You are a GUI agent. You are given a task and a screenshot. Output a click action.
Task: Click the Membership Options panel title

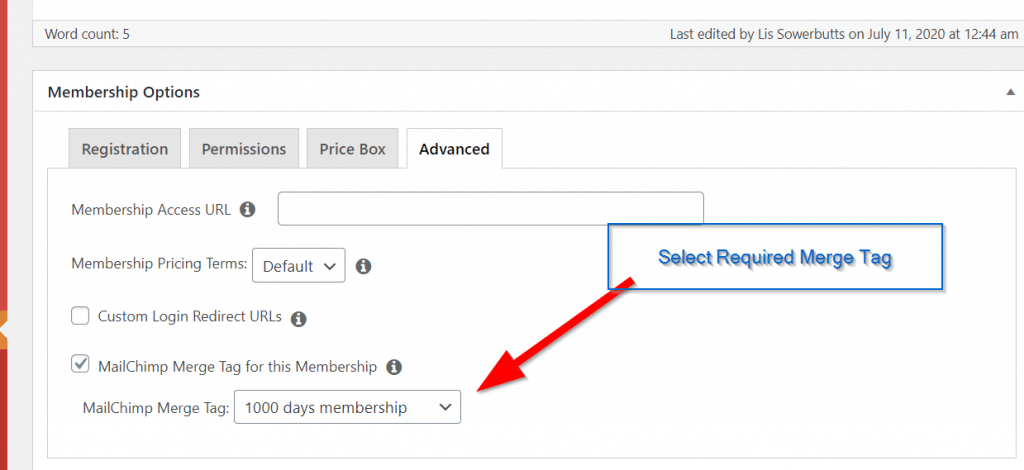point(124,92)
